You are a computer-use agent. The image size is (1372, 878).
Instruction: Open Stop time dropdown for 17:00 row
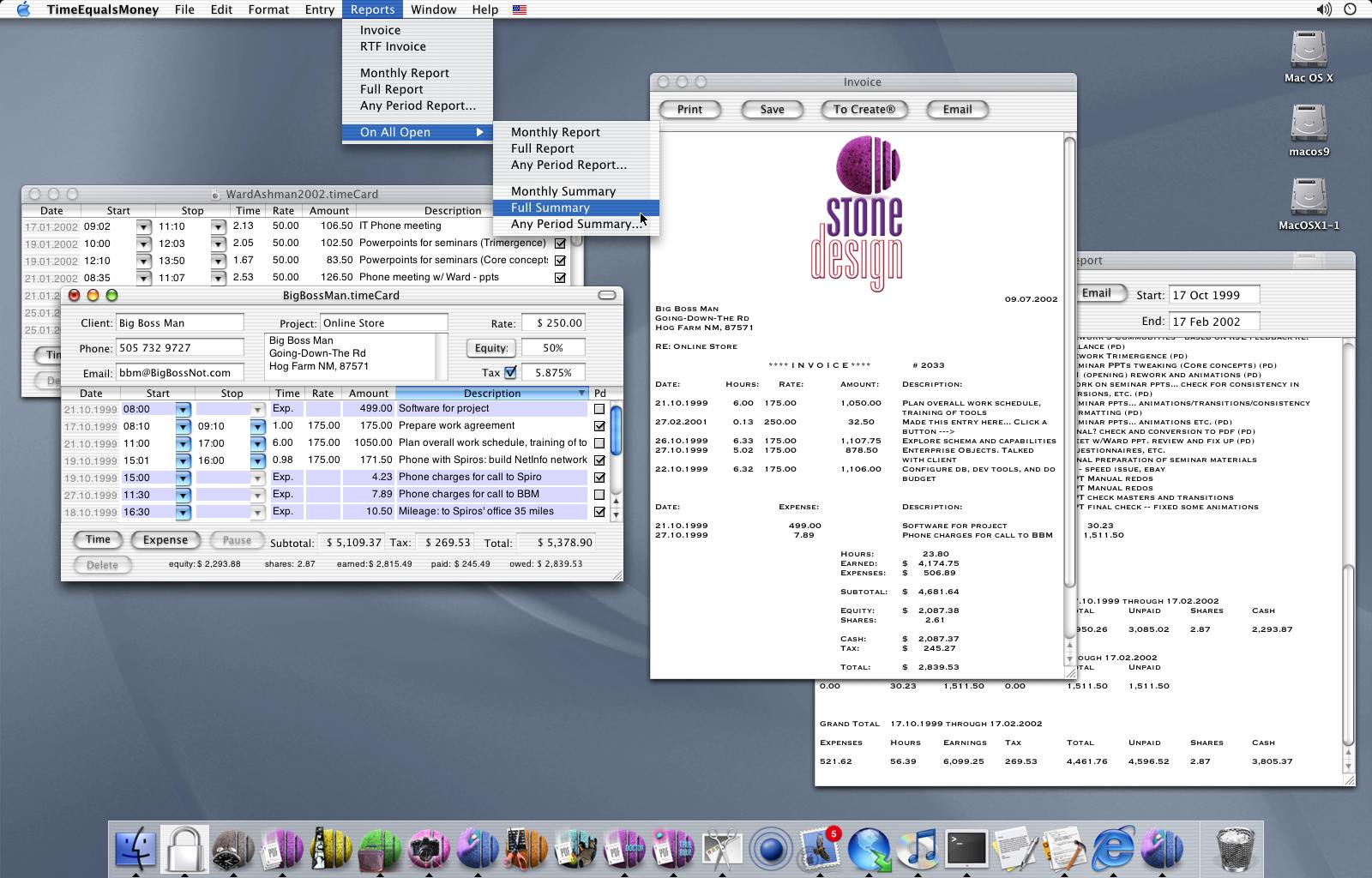[x=257, y=444]
